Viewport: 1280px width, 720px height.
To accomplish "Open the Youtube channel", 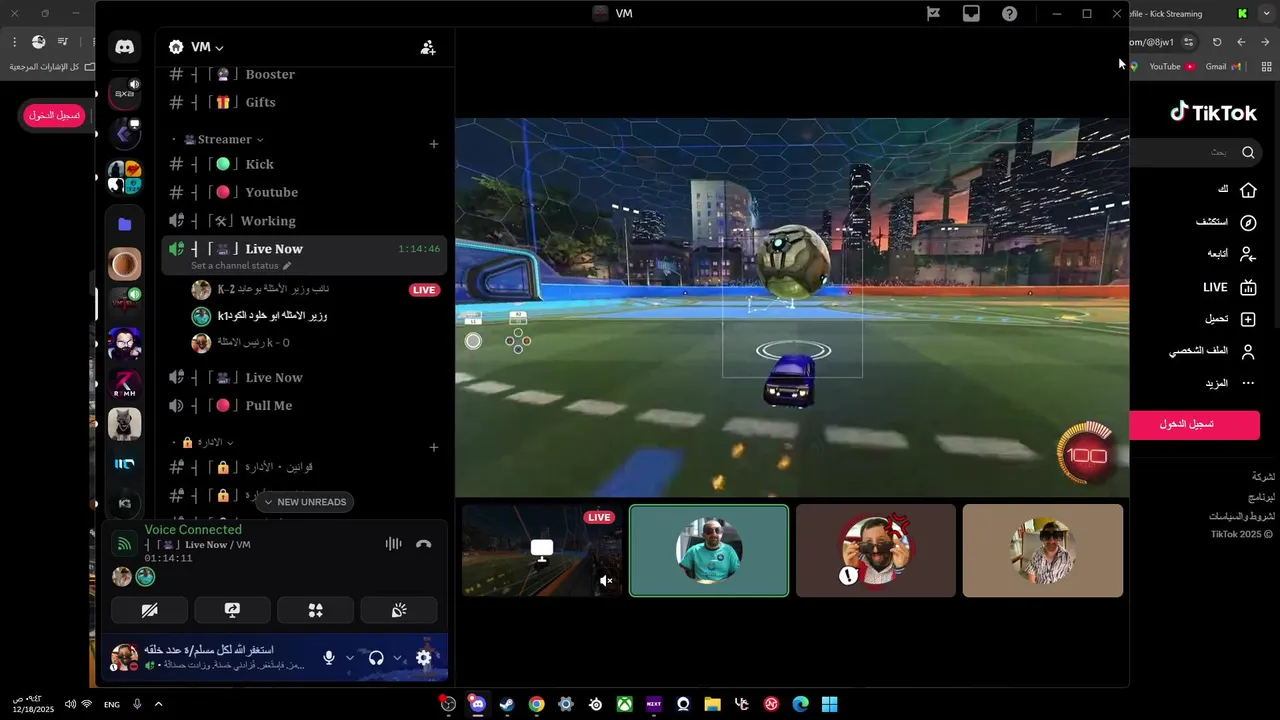I will [x=304, y=192].
